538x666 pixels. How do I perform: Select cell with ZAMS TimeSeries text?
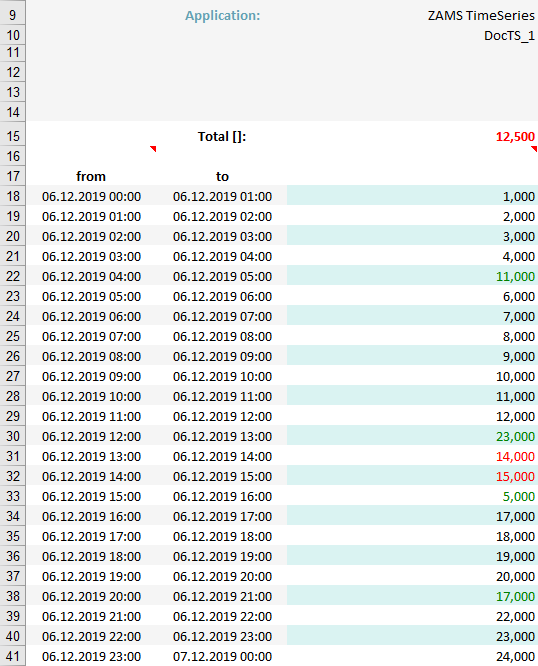[x=481, y=16]
